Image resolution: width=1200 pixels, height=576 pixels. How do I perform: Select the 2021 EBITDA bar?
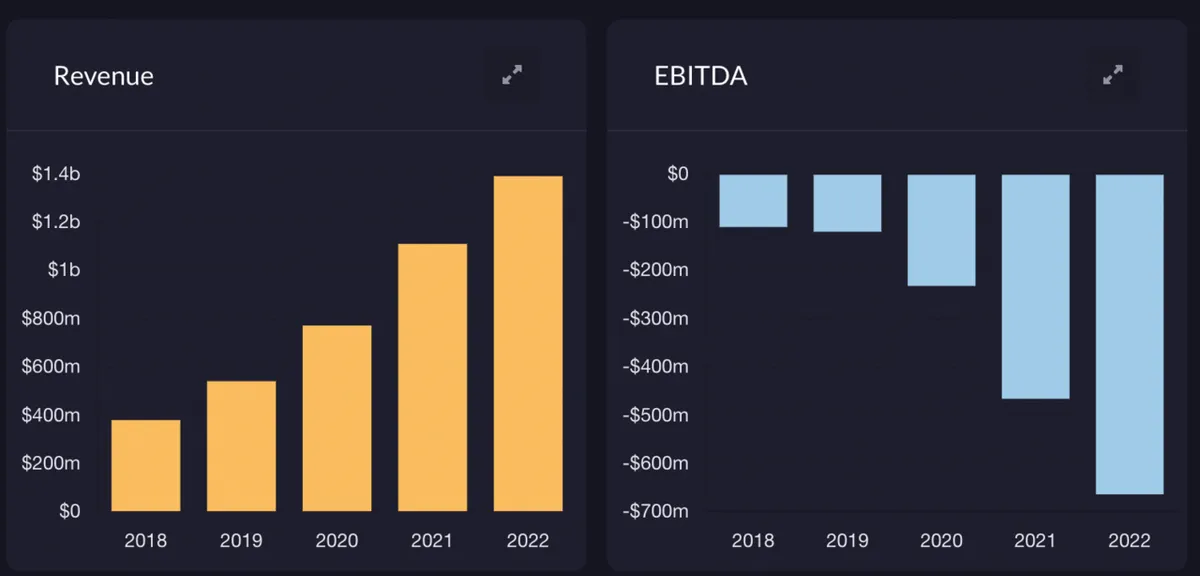point(1035,286)
